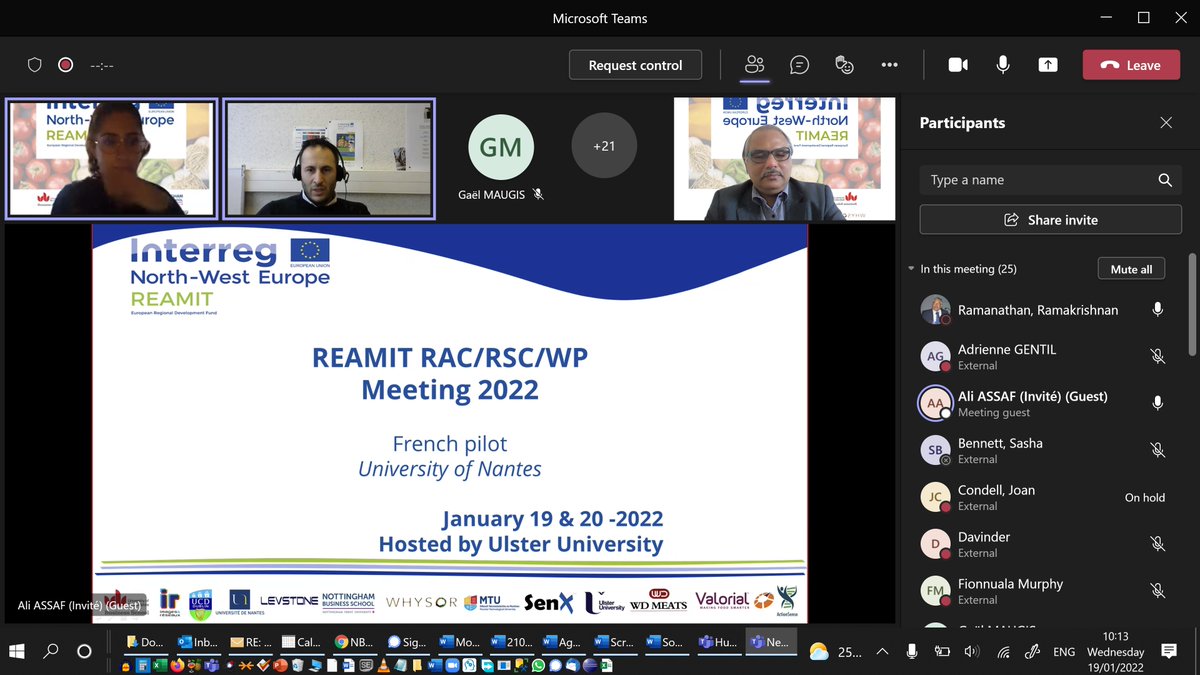Select headset man video thumbnail
The image size is (1200, 675).
point(329,158)
